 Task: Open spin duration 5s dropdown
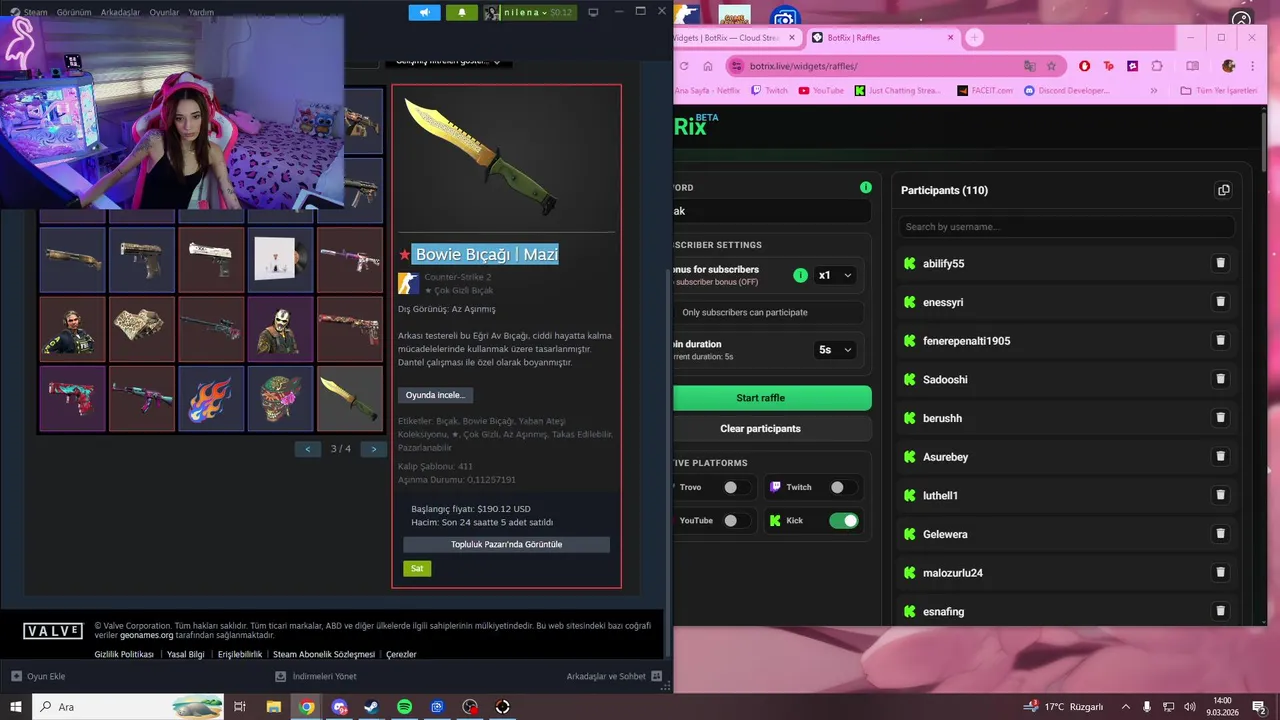pos(835,350)
